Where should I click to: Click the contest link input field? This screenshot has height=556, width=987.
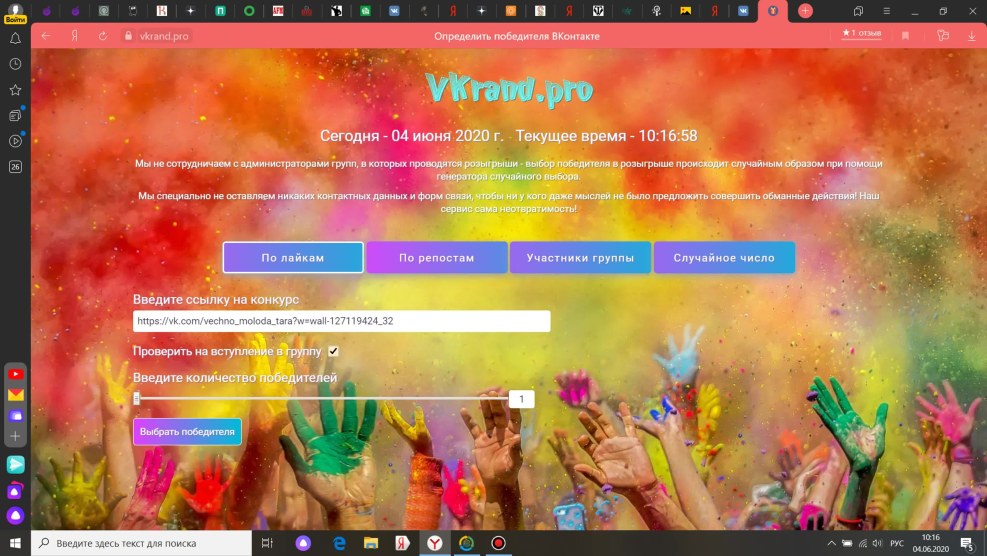[341, 321]
